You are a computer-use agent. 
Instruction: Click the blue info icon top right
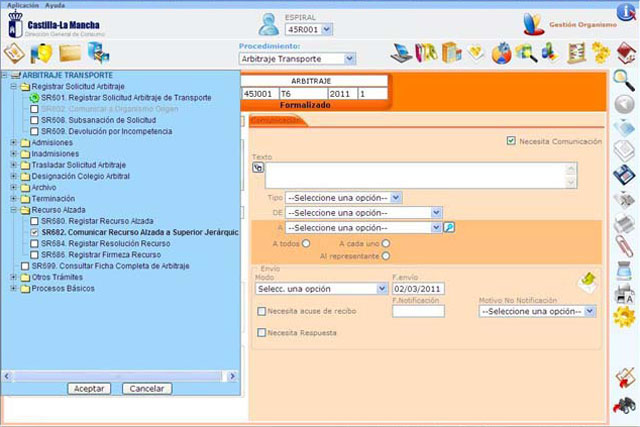point(623,12)
